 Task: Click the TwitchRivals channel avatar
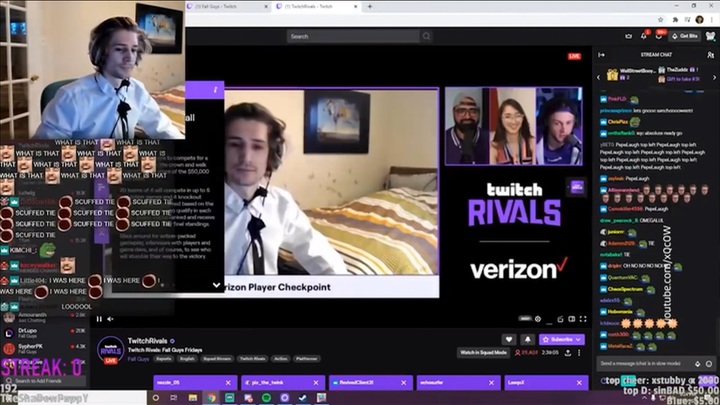coord(111,350)
